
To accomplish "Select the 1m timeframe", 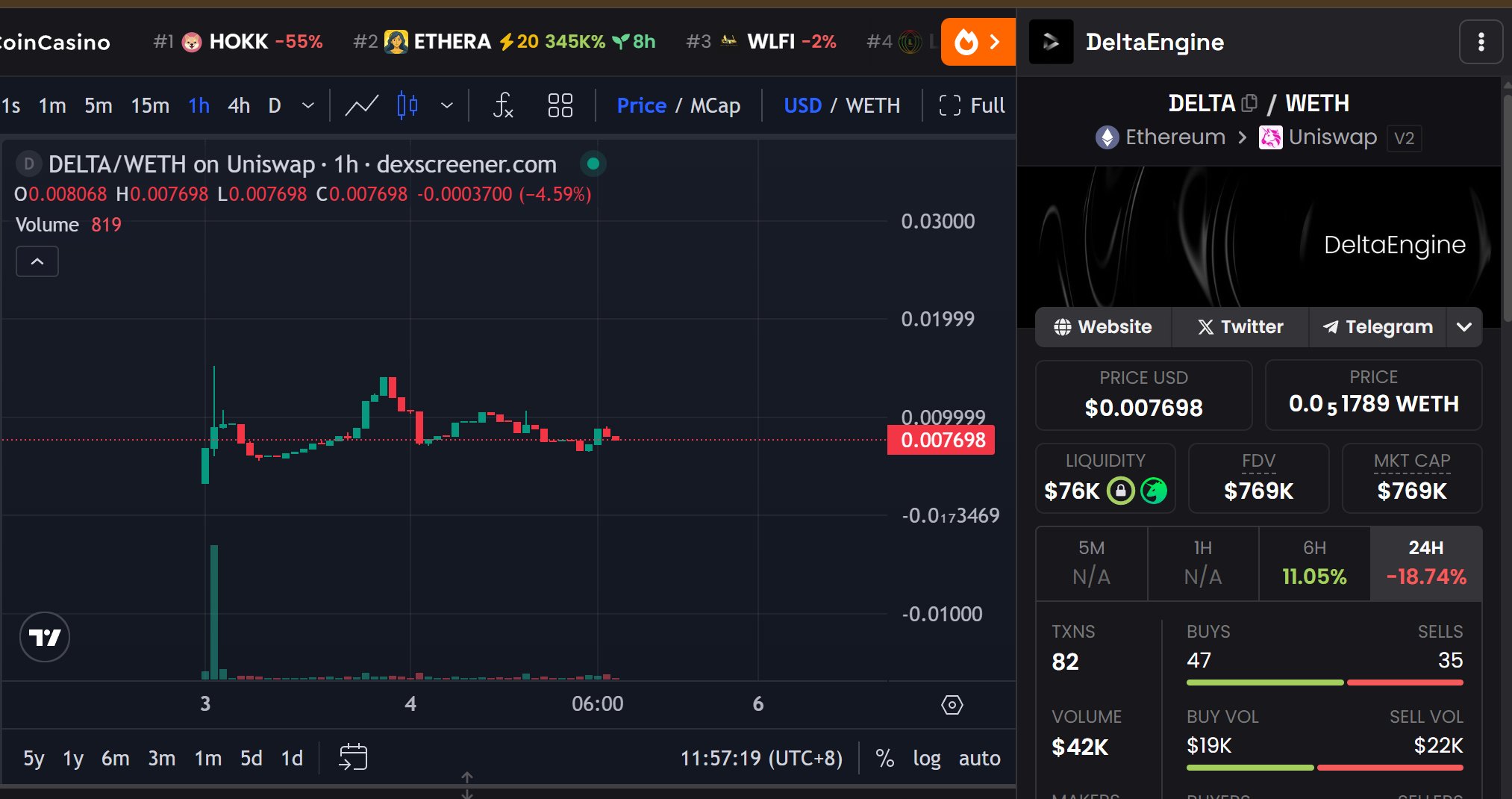I will click(x=52, y=105).
